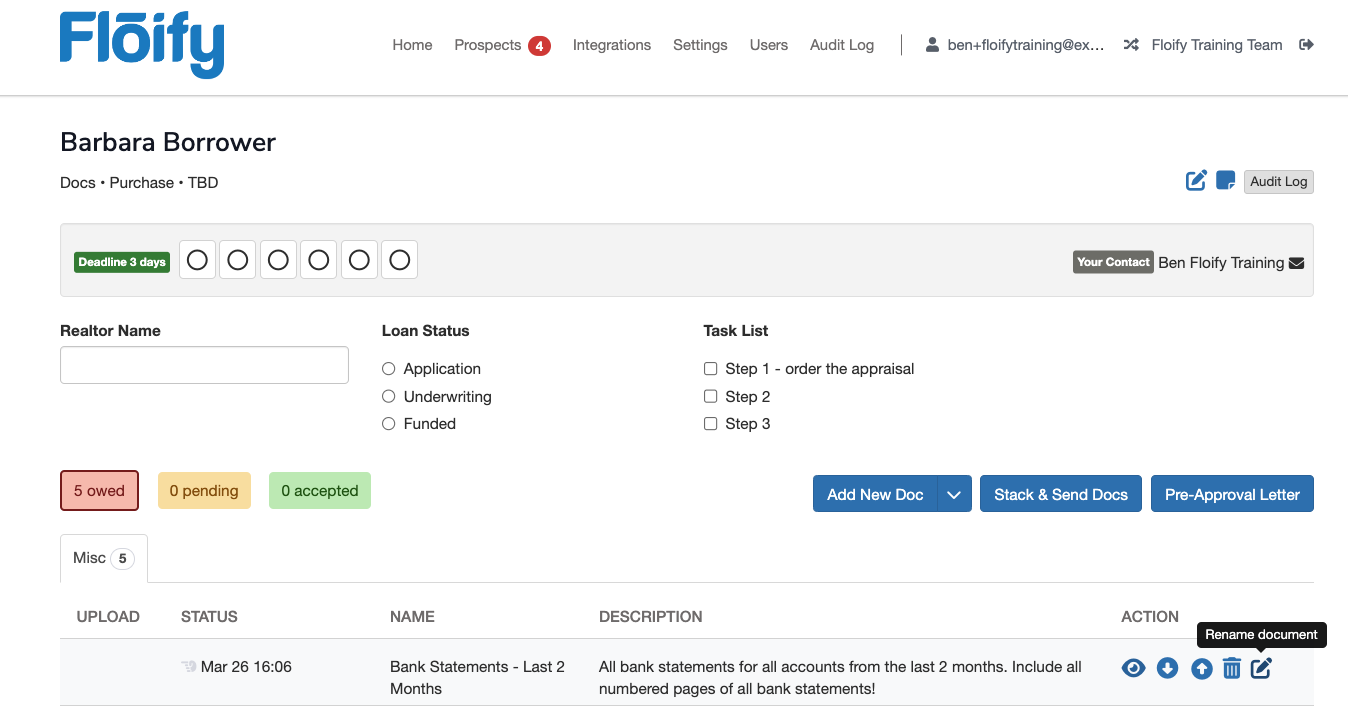Viewport: 1348px width, 709px height.
Task: Open the notes sticky-note icon
Action: 1225,181
